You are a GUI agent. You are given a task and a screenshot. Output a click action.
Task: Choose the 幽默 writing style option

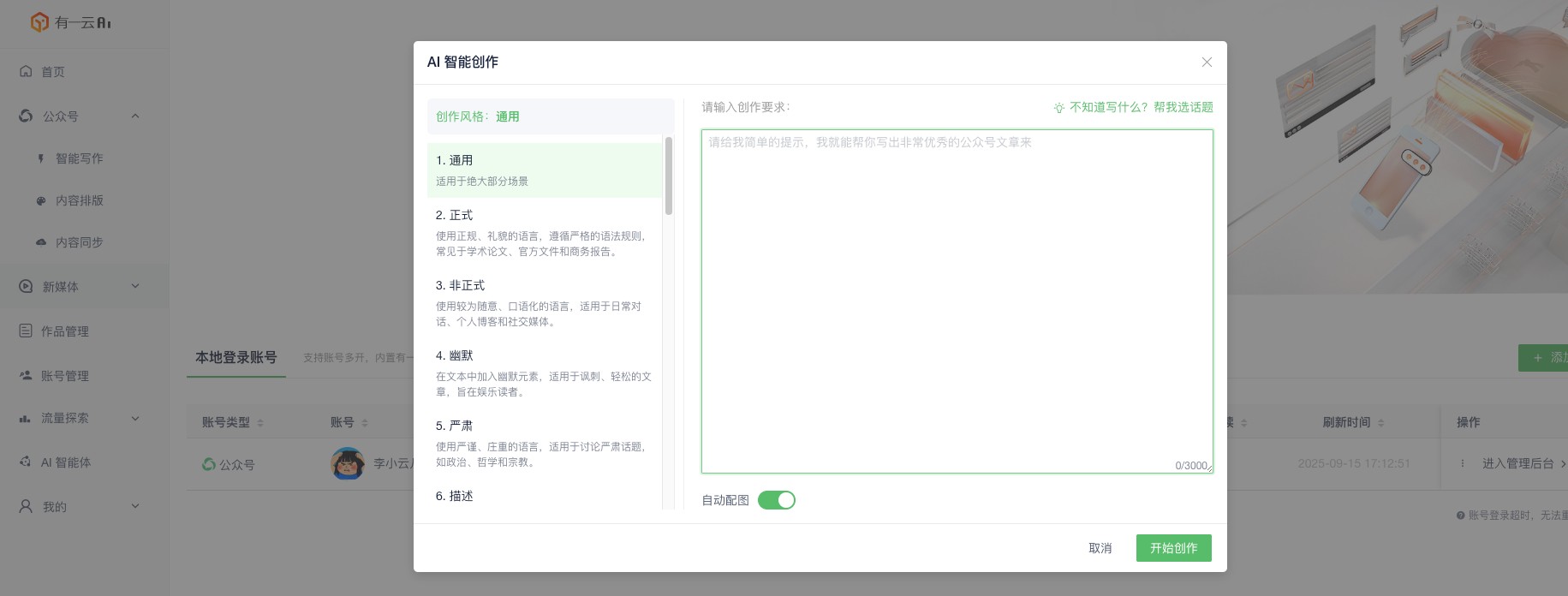click(544, 372)
